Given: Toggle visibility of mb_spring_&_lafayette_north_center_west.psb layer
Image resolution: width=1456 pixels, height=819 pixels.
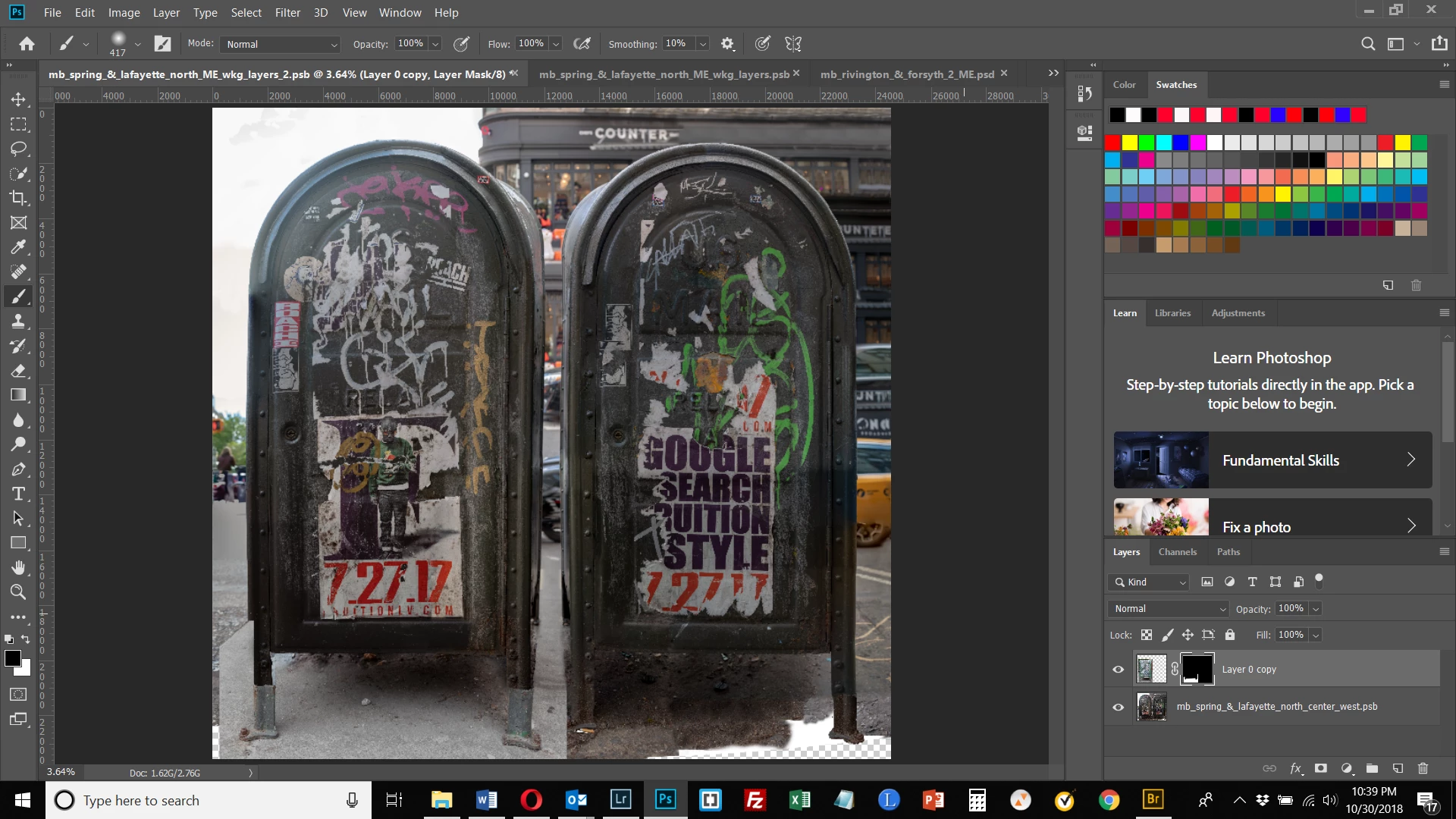Looking at the screenshot, I should (1118, 707).
